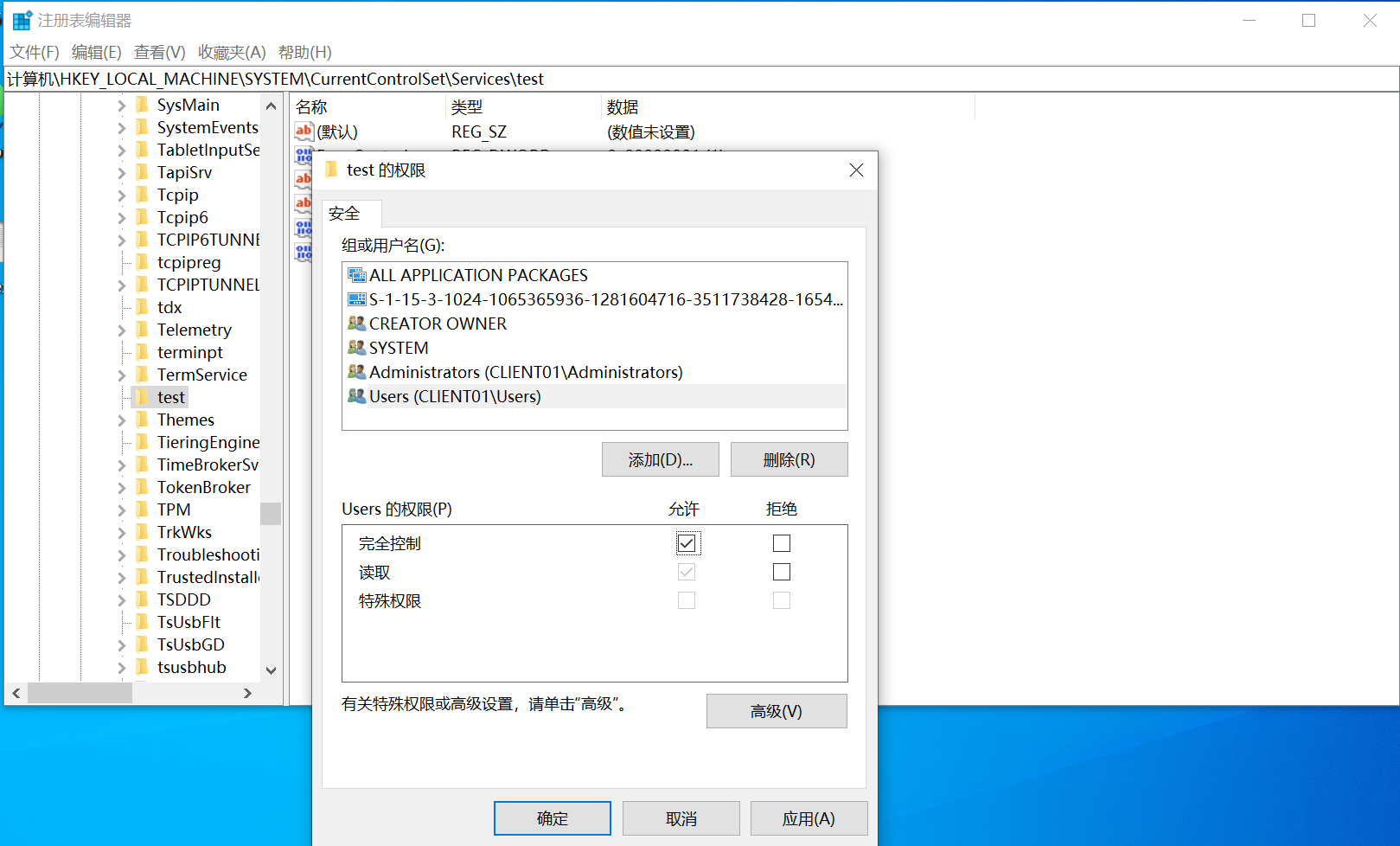This screenshot has width=1400, height=846.
Task: Click the Themes folder icon in tree
Action: pyautogui.click(x=143, y=420)
